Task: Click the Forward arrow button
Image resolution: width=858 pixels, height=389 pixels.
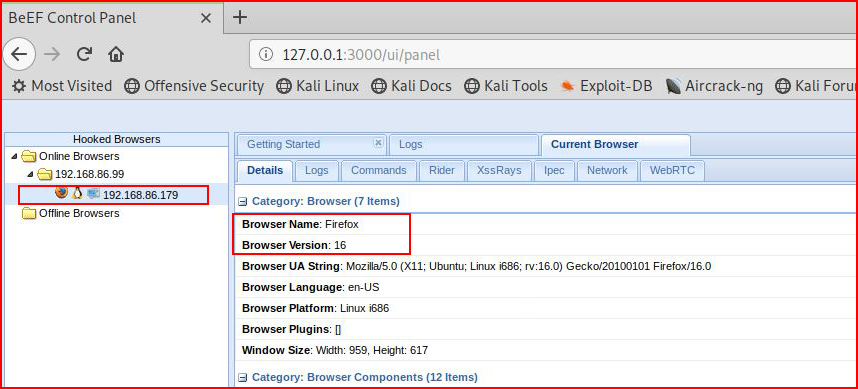Action: [x=52, y=54]
